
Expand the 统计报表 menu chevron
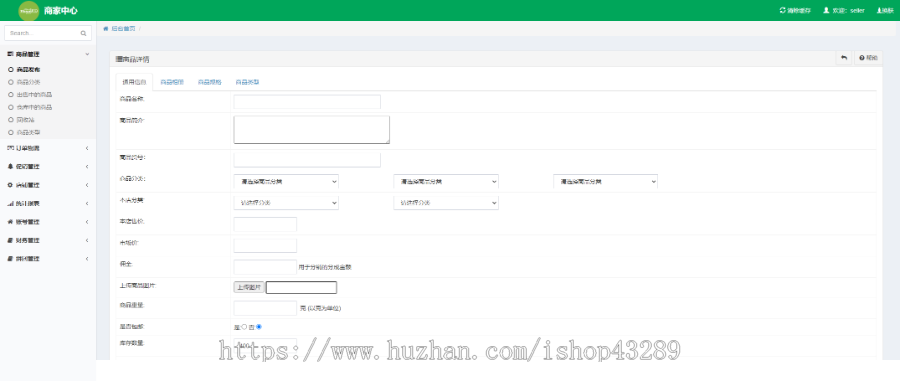(87, 203)
